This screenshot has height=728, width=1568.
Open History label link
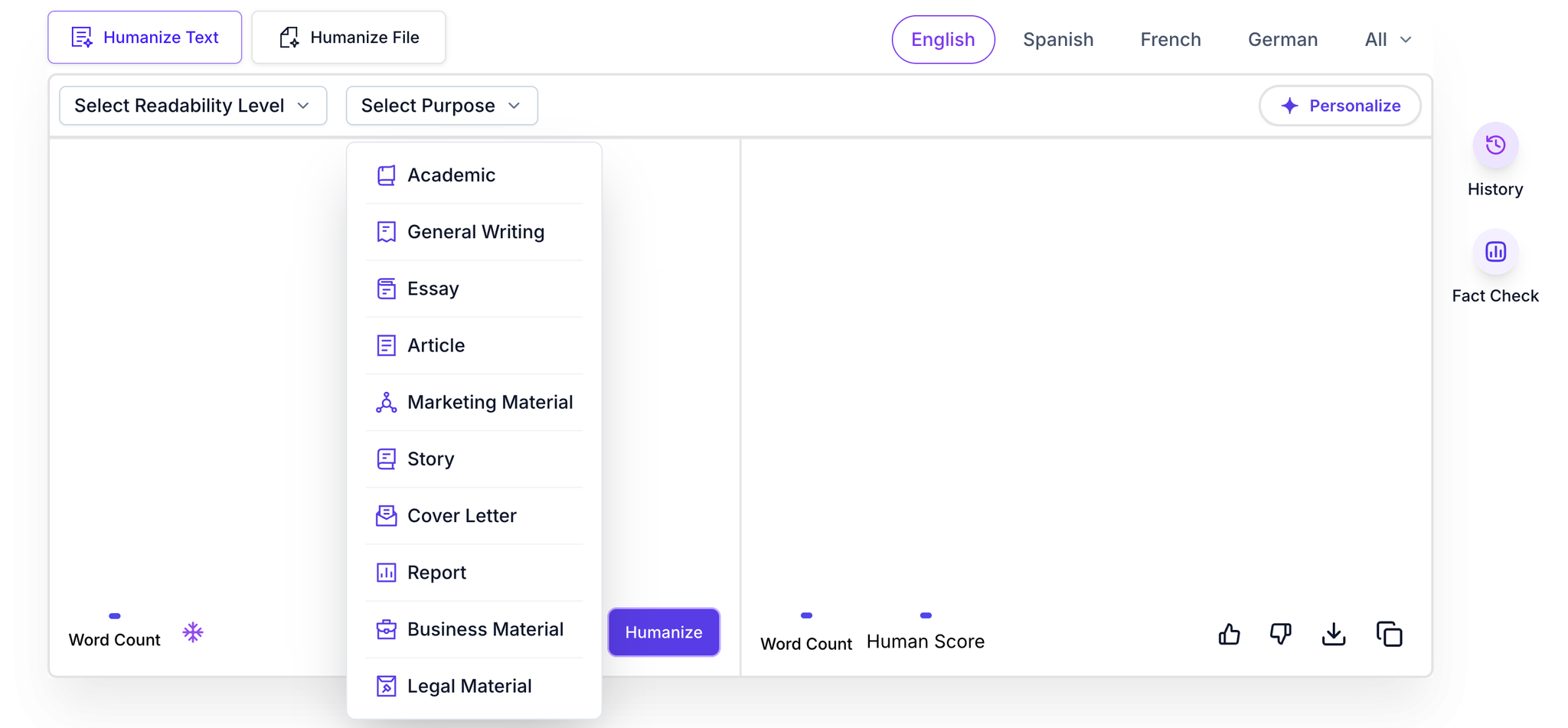click(x=1495, y=189)
